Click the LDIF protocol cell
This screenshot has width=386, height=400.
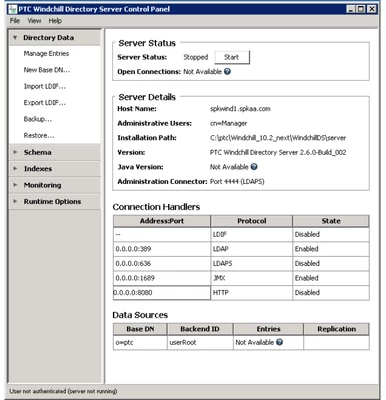coord(252,234)
